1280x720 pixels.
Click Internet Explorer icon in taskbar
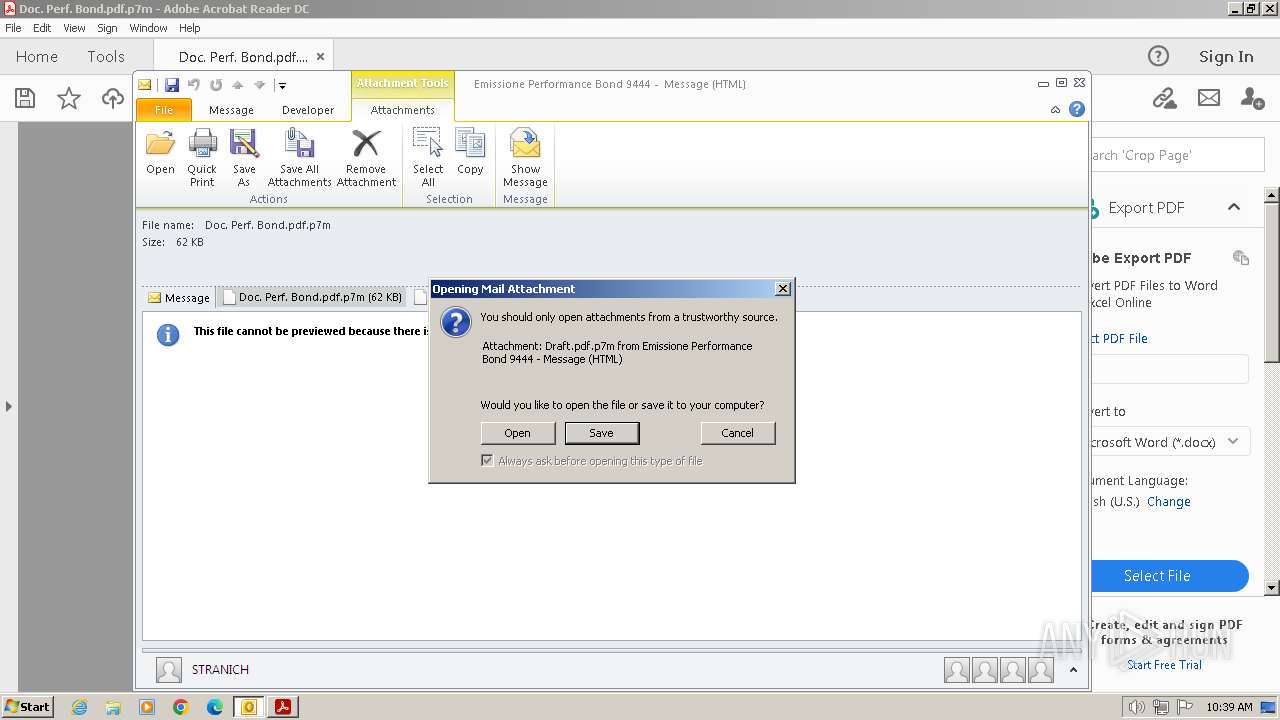click(x=80, y=707)
